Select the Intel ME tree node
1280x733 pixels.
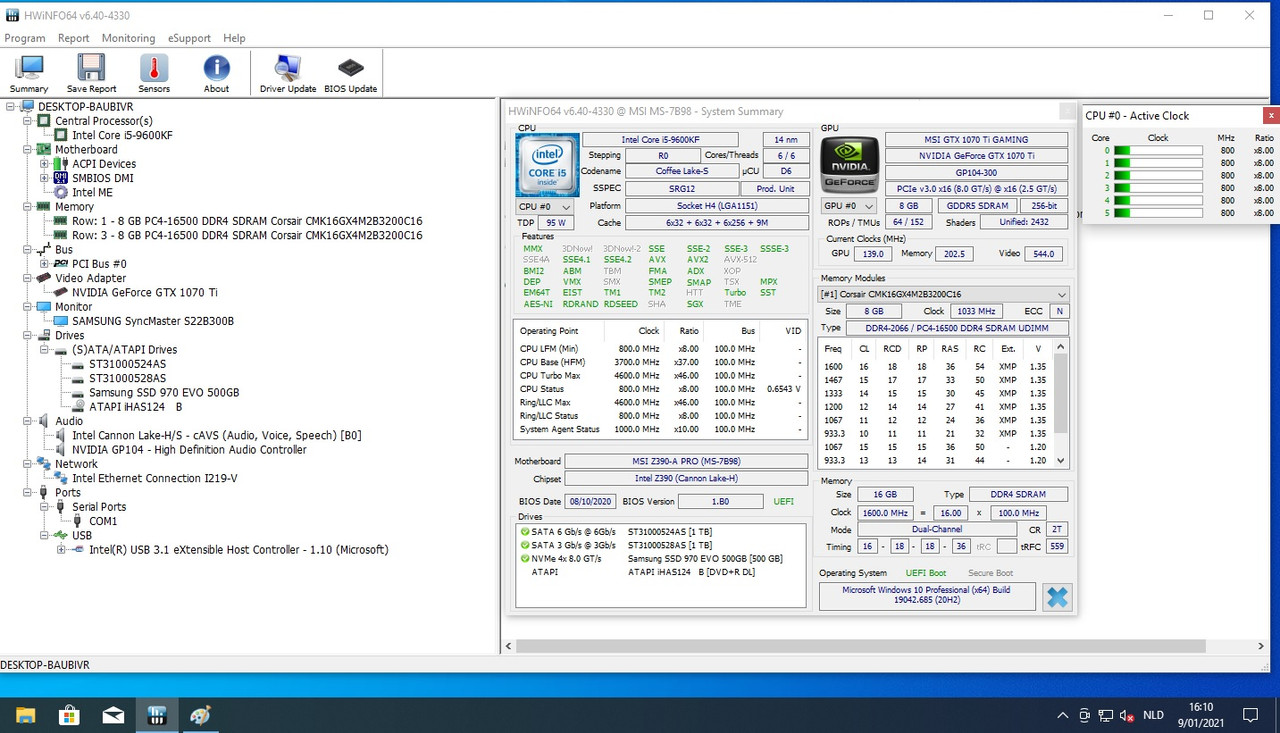pyautogui.click(x=91, y=192)
